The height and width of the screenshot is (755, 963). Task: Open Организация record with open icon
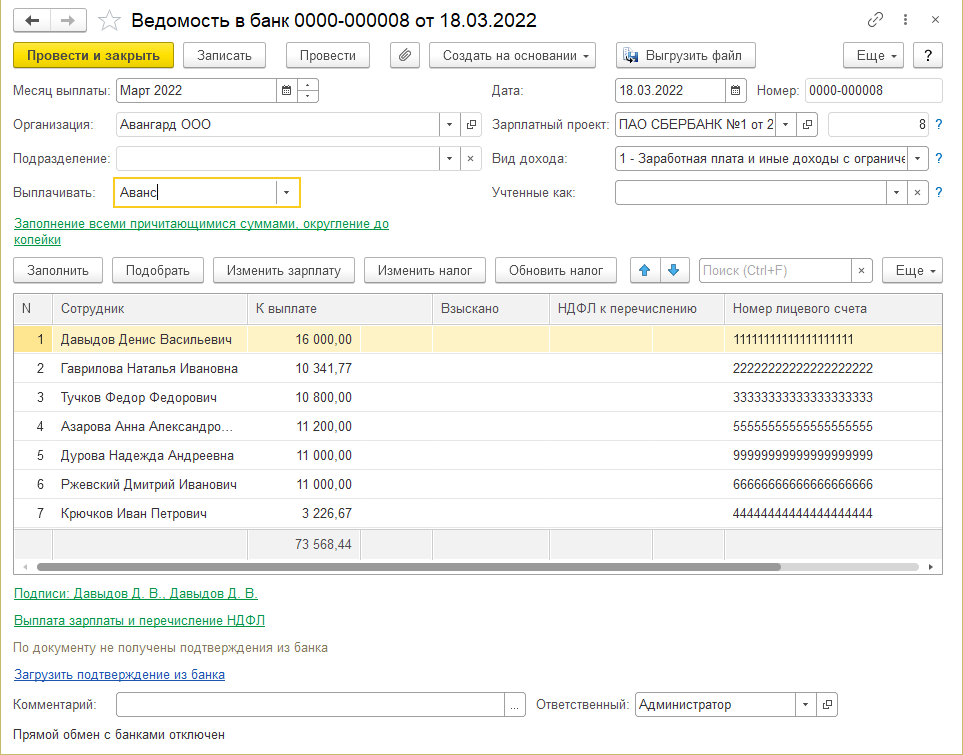point(472,125)
